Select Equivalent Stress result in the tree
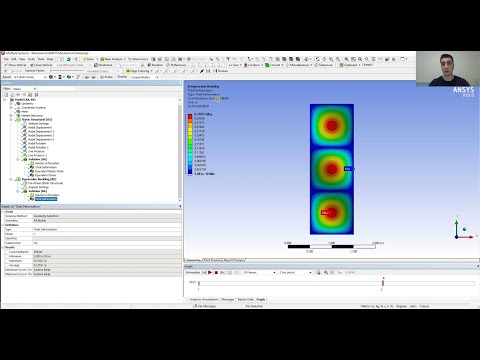This screenshot has width=480, height=360. (x=45, y=175)
